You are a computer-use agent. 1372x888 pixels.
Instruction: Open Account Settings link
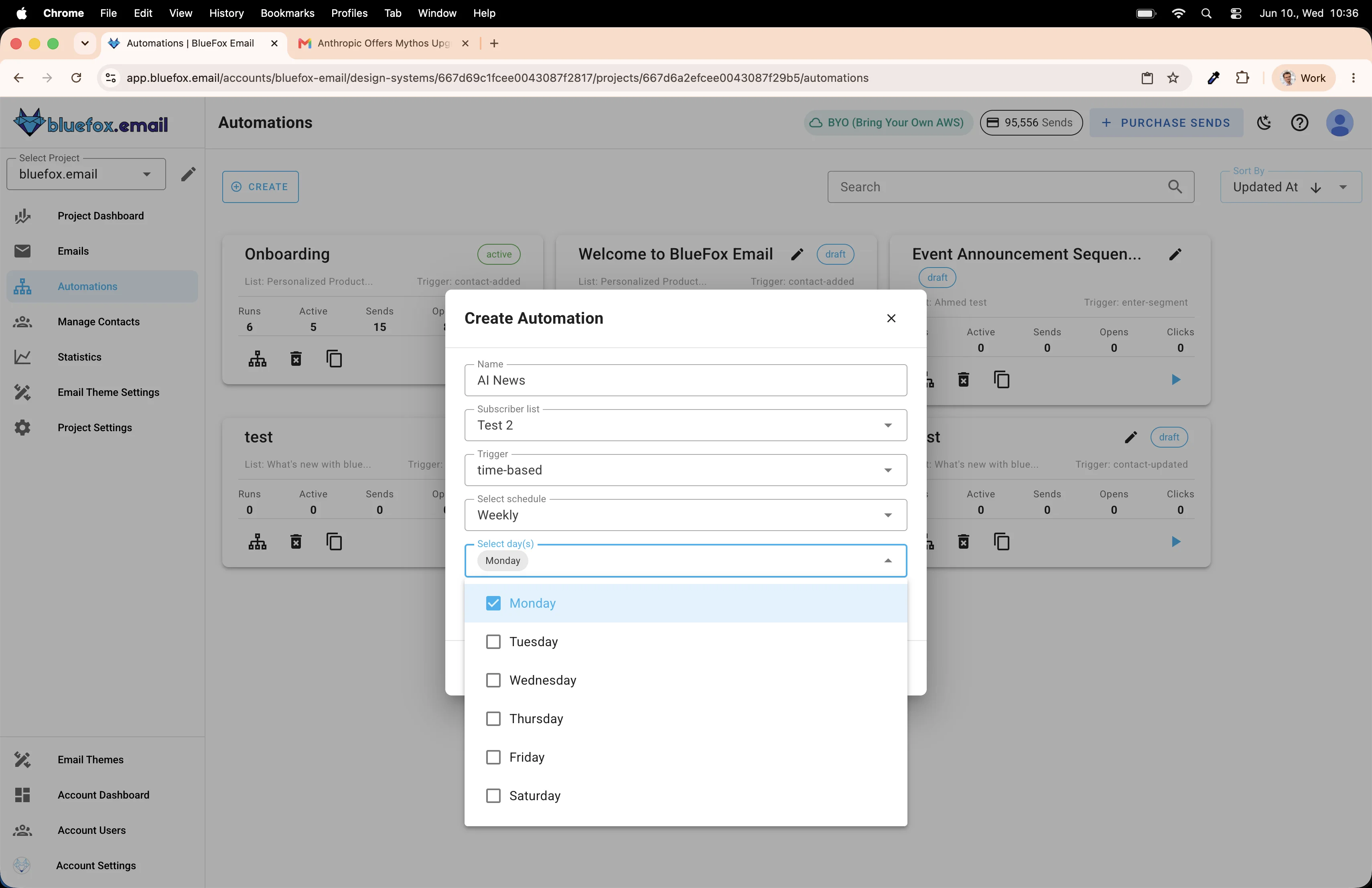102,866
